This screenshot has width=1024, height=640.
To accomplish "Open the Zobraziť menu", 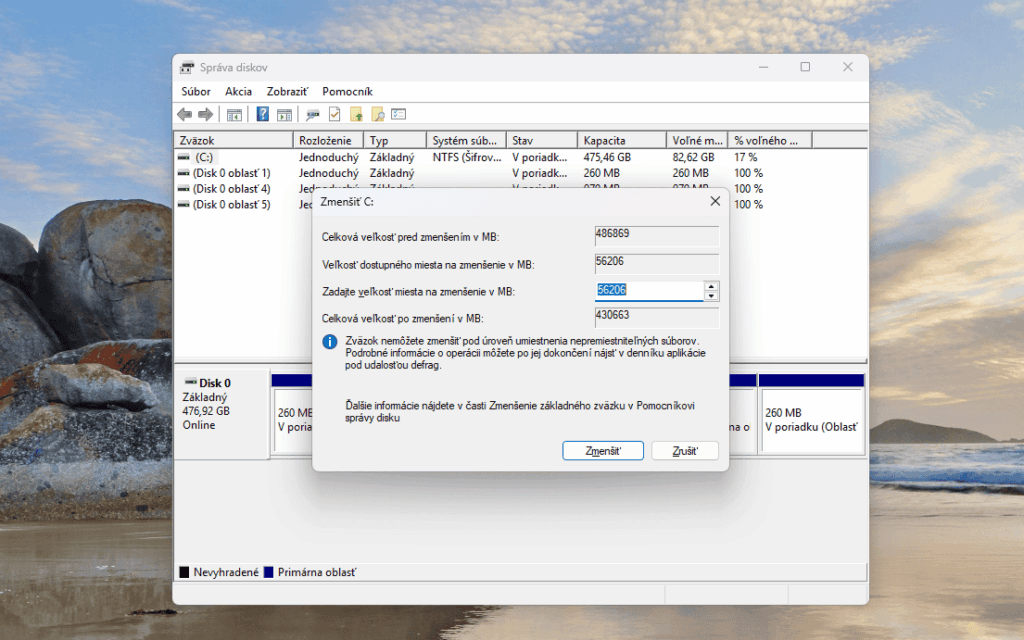I will [x=287, y=91].
